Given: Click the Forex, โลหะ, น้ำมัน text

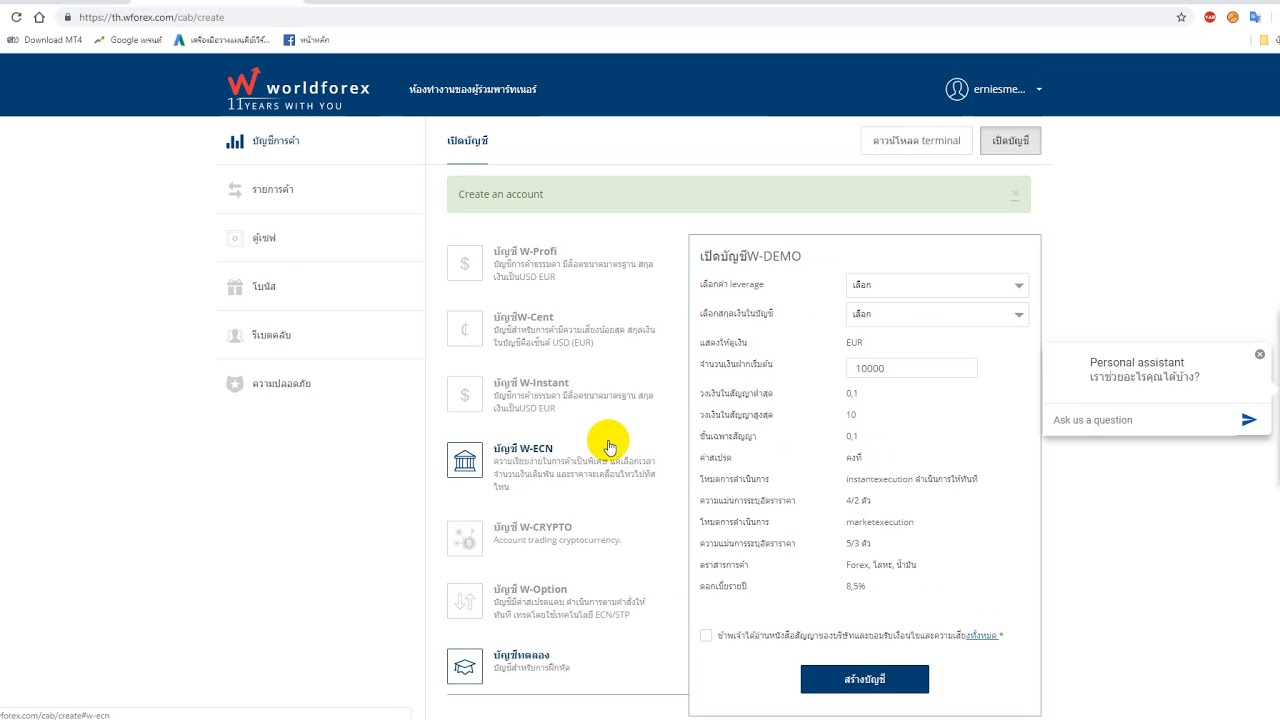Looking at the screenshot, I should [881, 565].
